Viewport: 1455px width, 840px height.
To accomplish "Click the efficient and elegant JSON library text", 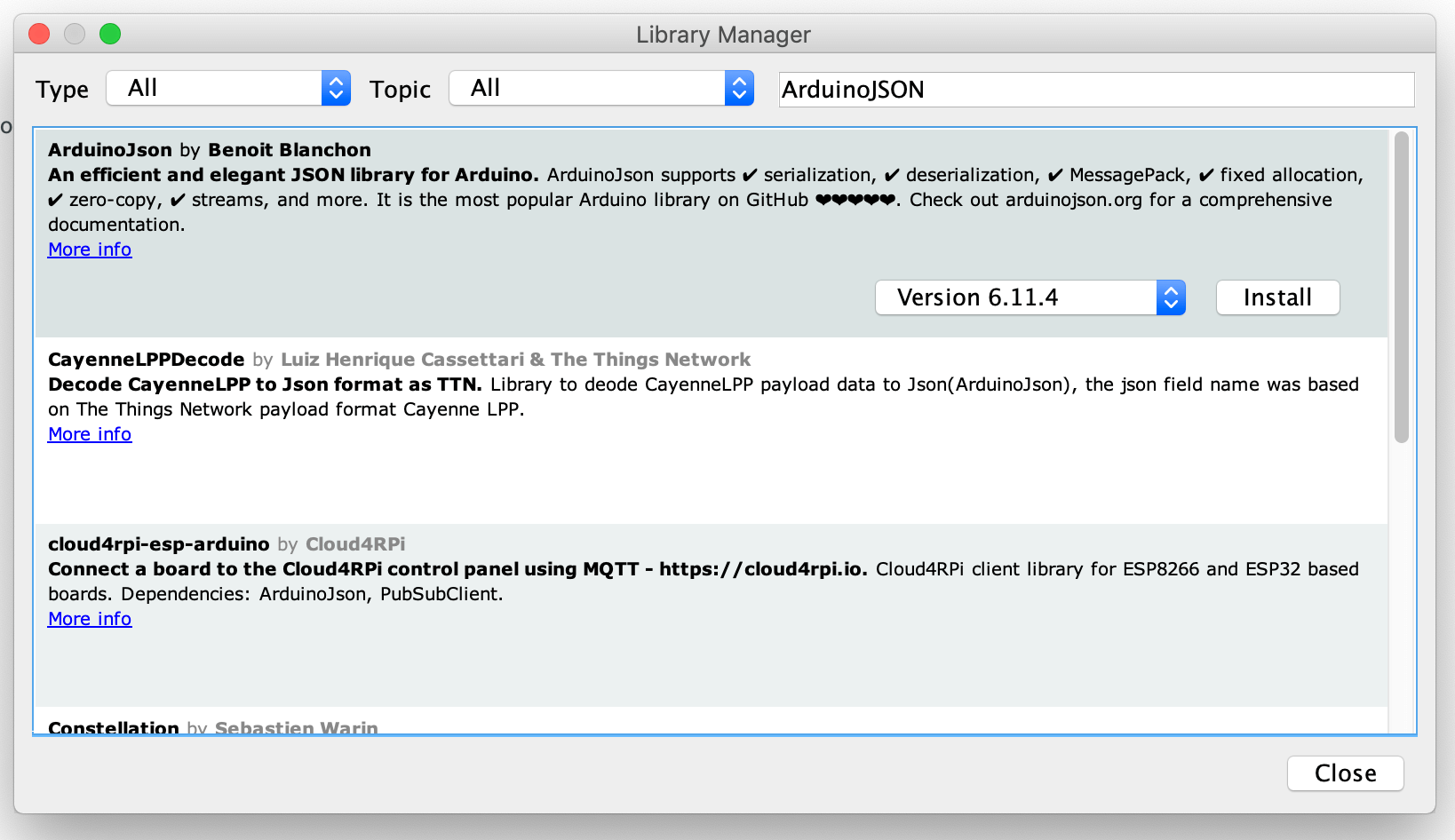I will point(293,175).
